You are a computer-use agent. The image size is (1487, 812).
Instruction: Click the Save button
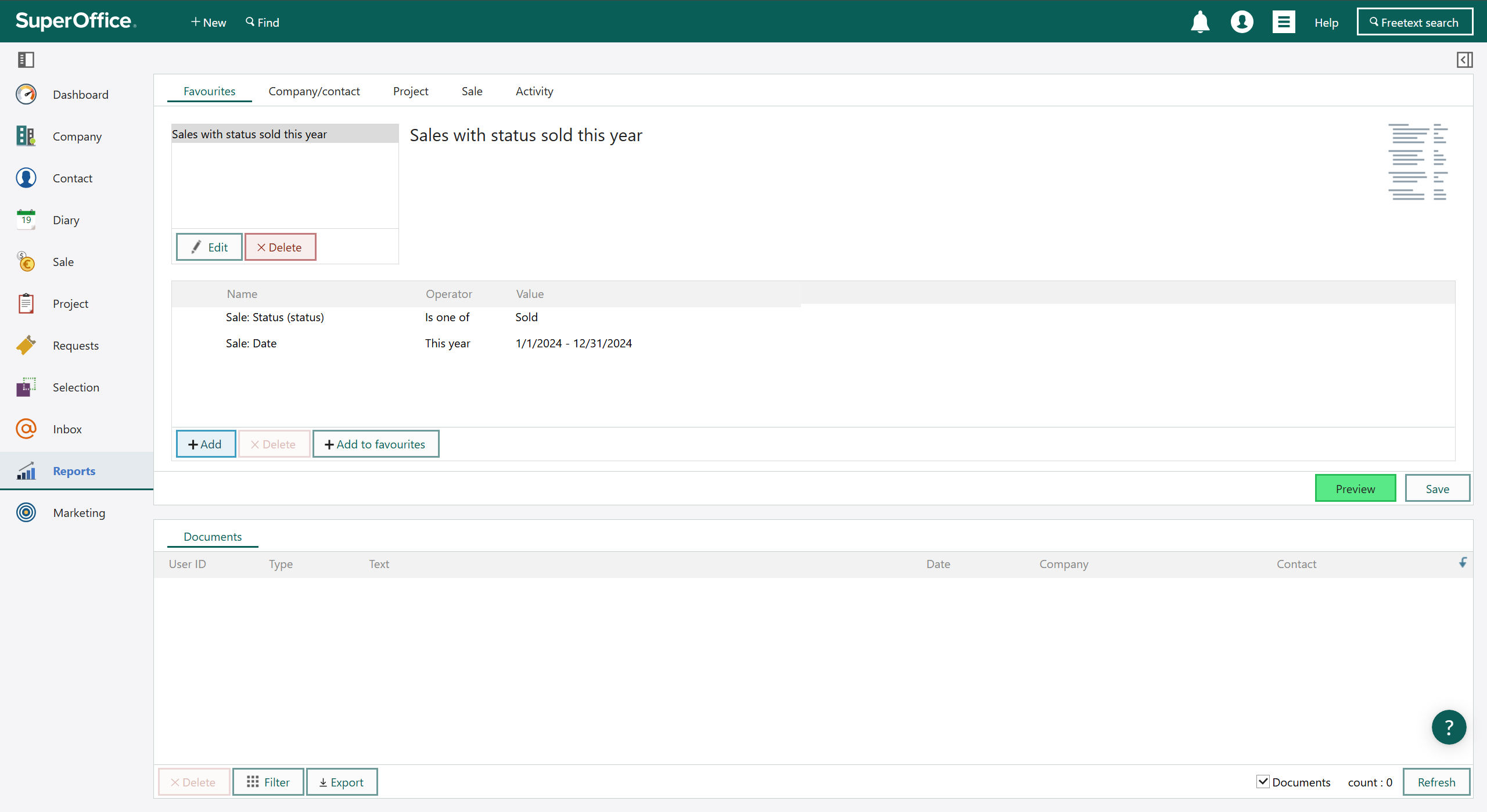pyautogui.click(x=1437, y=488)
